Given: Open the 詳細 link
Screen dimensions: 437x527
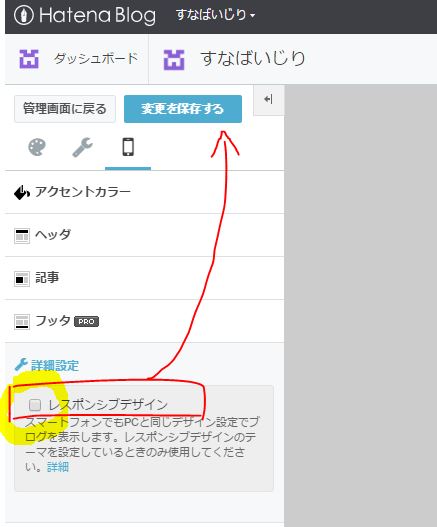Looking at the screenshot, I should pos(58,467).
